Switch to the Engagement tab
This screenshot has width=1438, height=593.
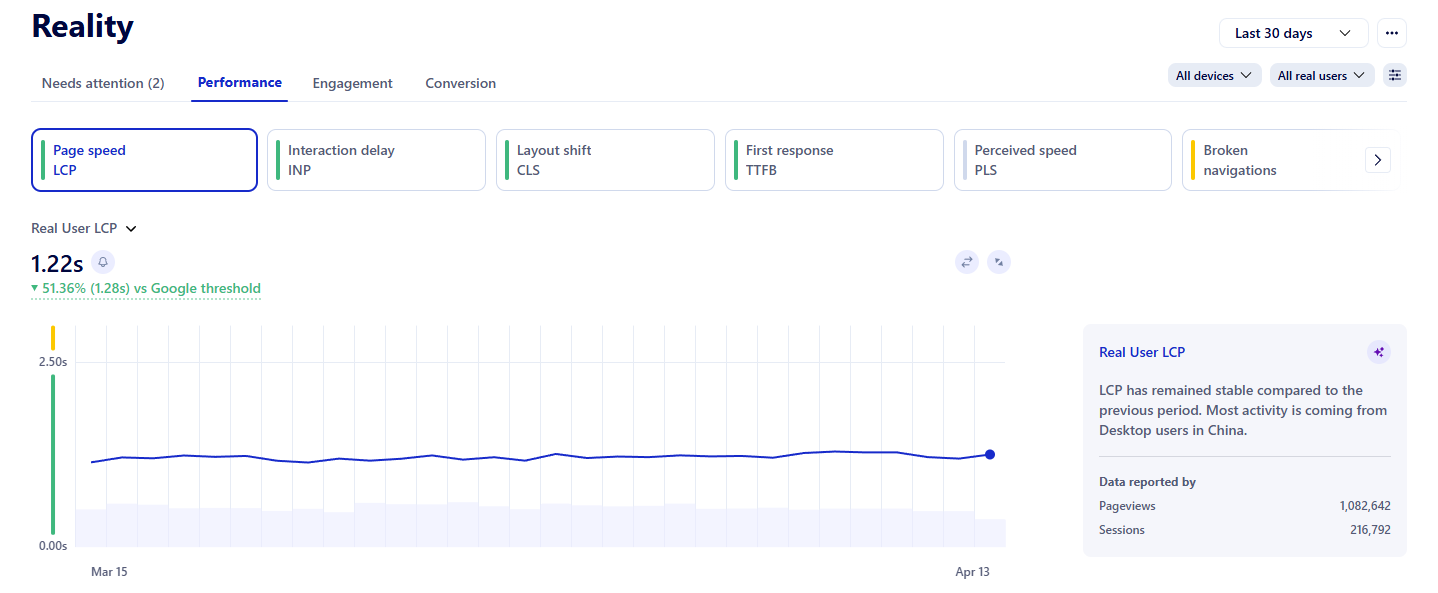point(352,83)
